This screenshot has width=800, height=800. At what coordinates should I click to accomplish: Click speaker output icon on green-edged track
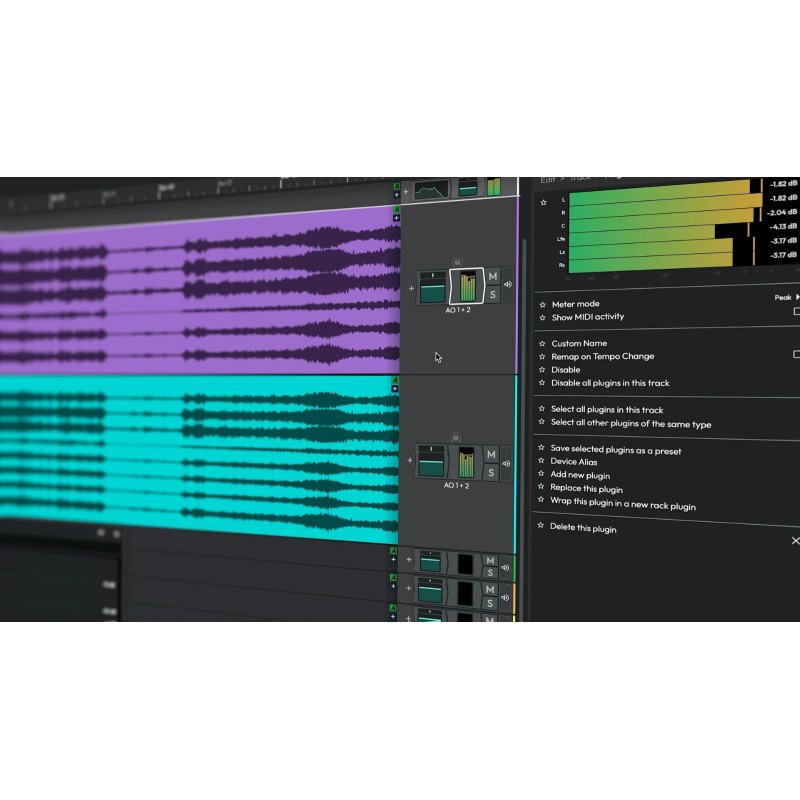point(505,567)
